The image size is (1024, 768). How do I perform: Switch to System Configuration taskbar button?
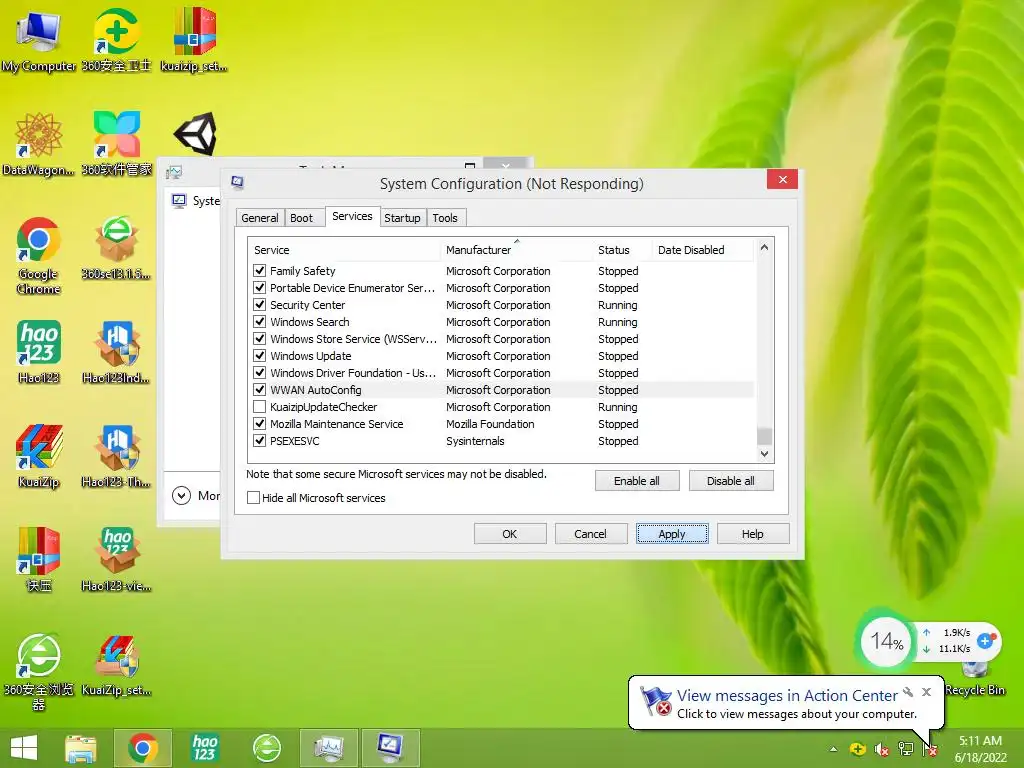coord(391,748)
